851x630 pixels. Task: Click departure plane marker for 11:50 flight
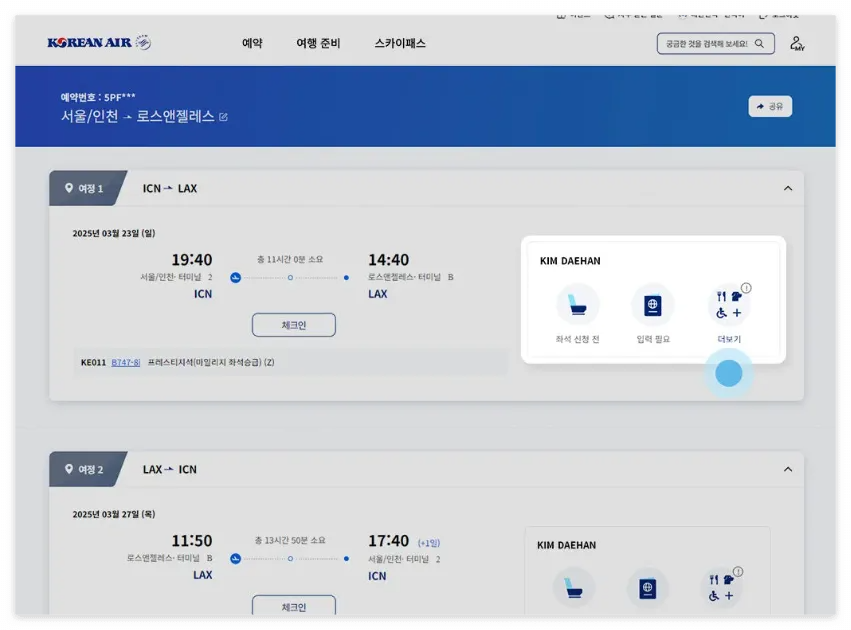pyautogui.click(x=235, y=559)
